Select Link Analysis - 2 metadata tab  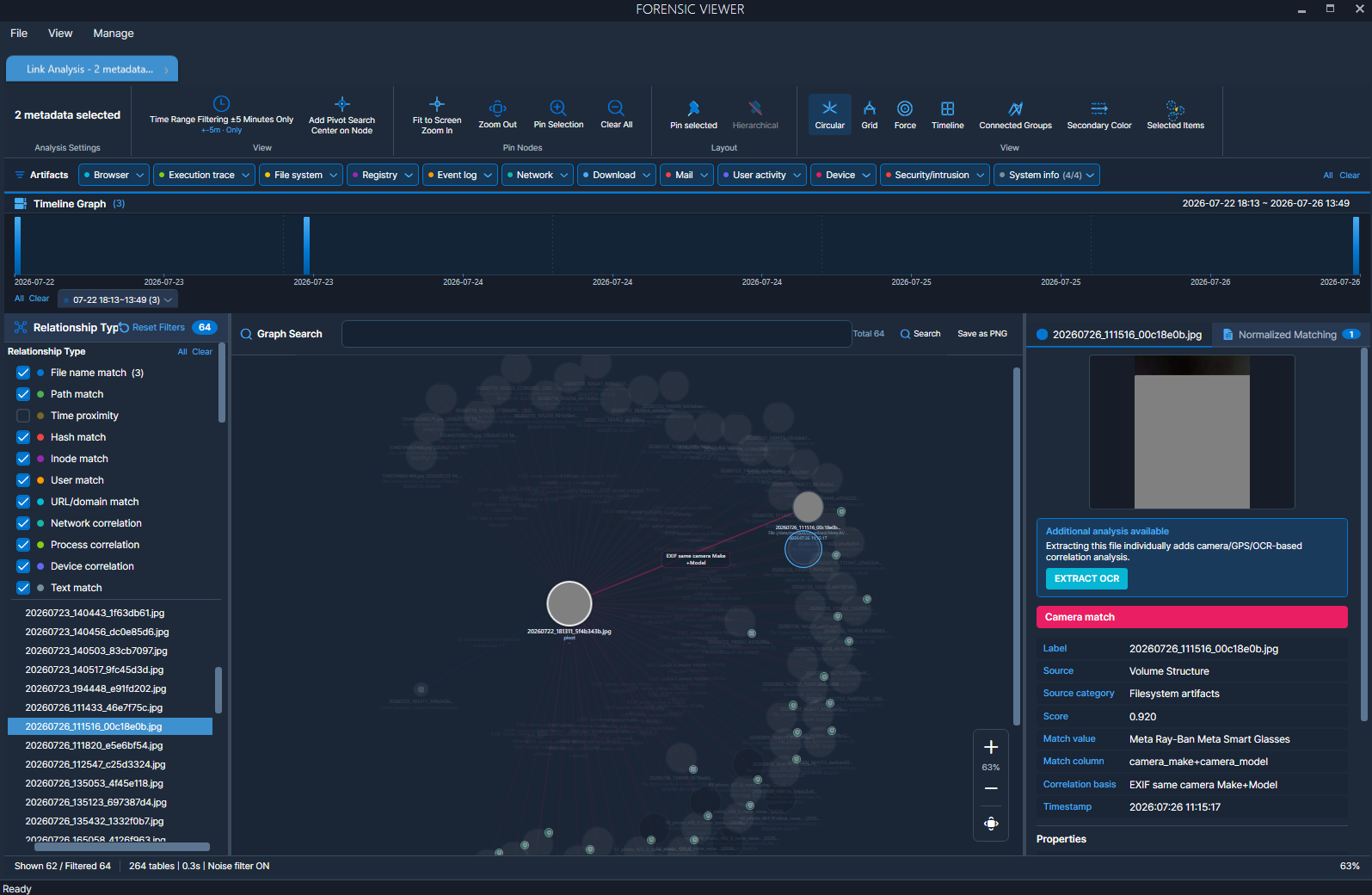click(x=92, y=69)
